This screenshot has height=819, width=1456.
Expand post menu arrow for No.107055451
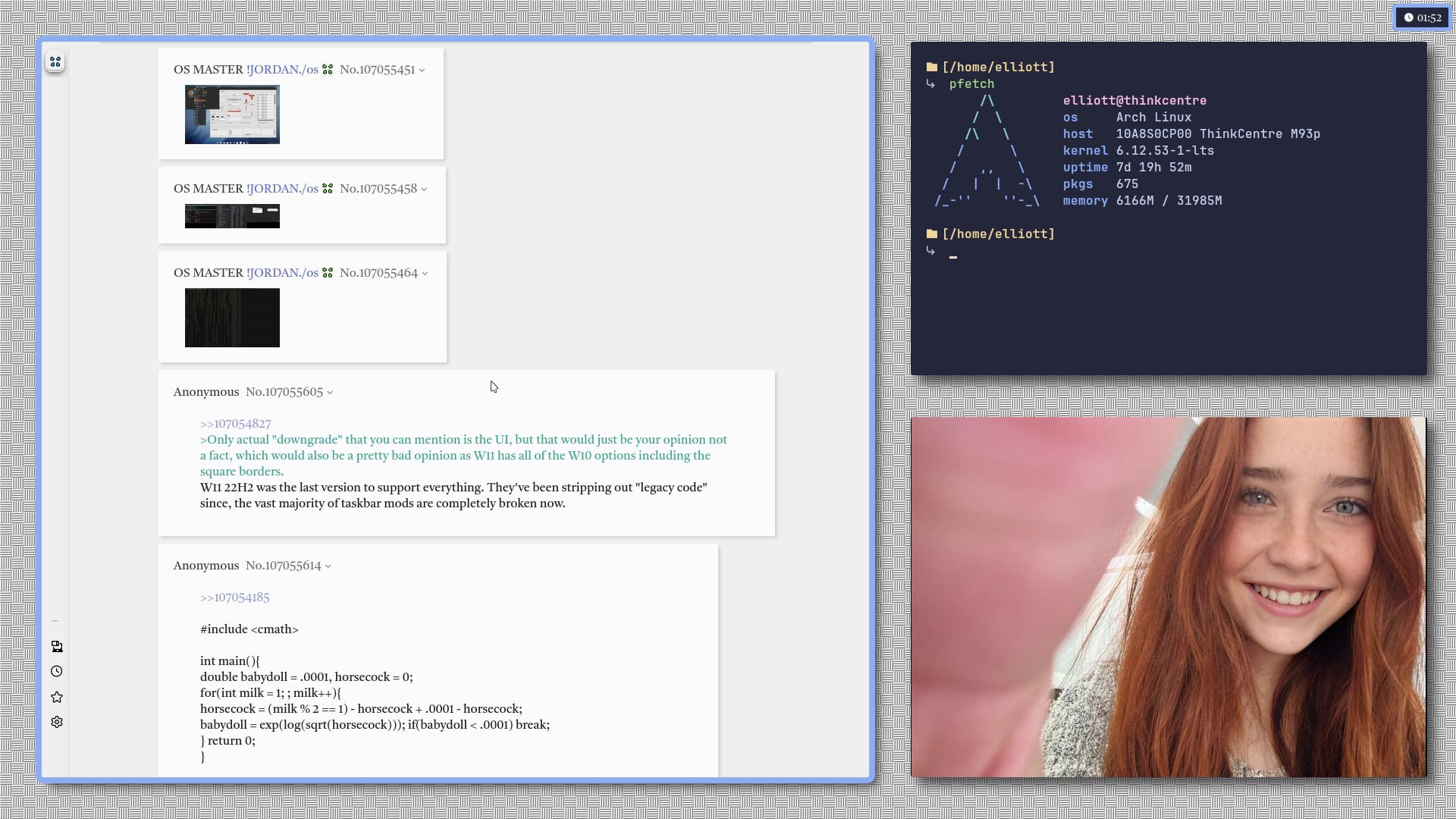tap(422, 71)
